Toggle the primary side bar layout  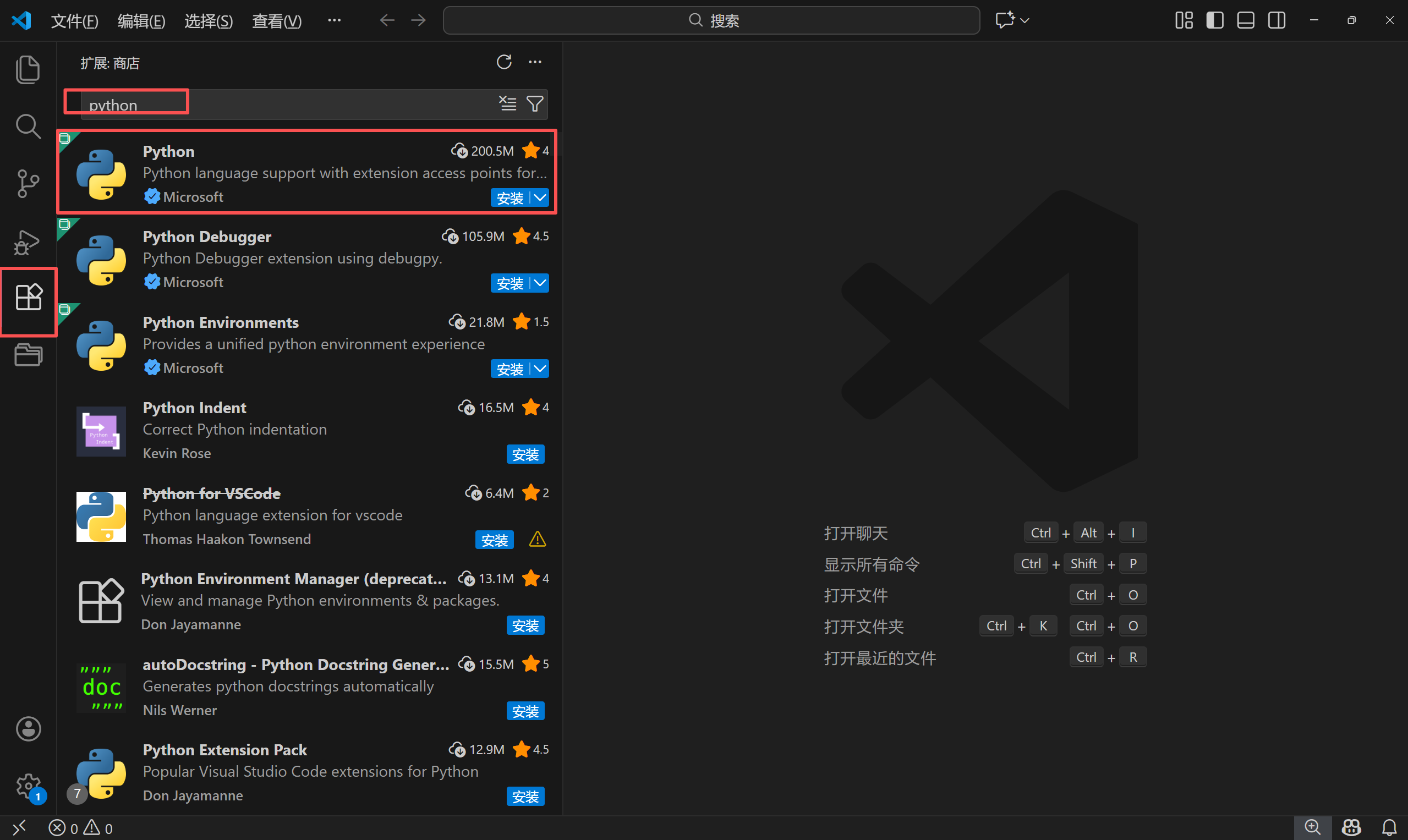pos(1215,20)
